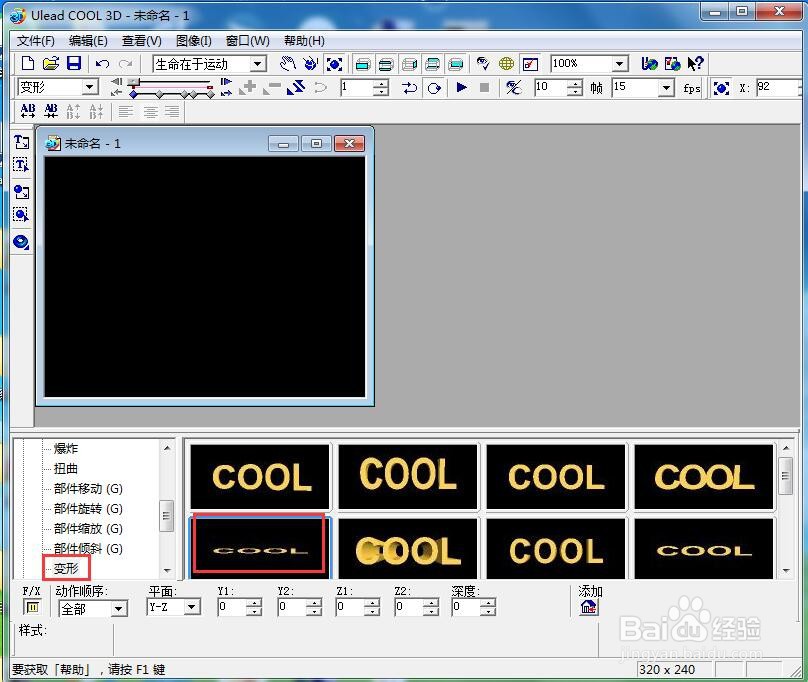Open the Ulead website globe icon
Screen dimensions: 808x682
(649, 63)
